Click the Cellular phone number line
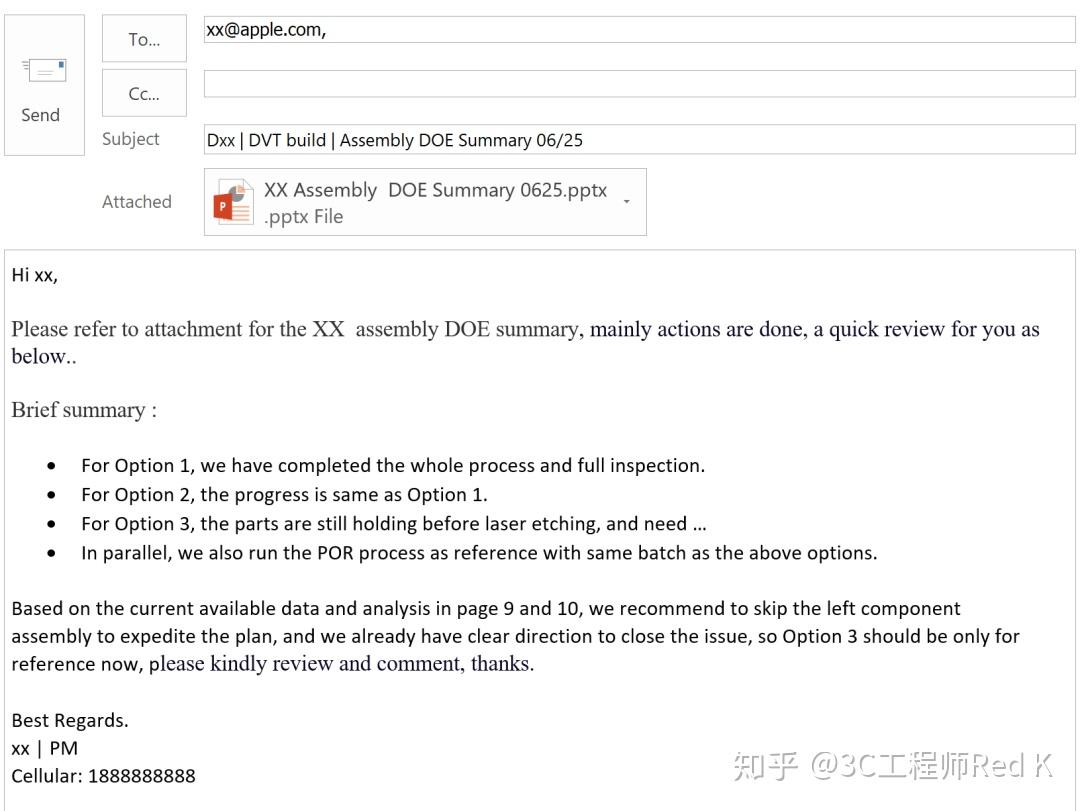Image resolution: width=1080 pixels, height=811 pixels. coord(103,776)
